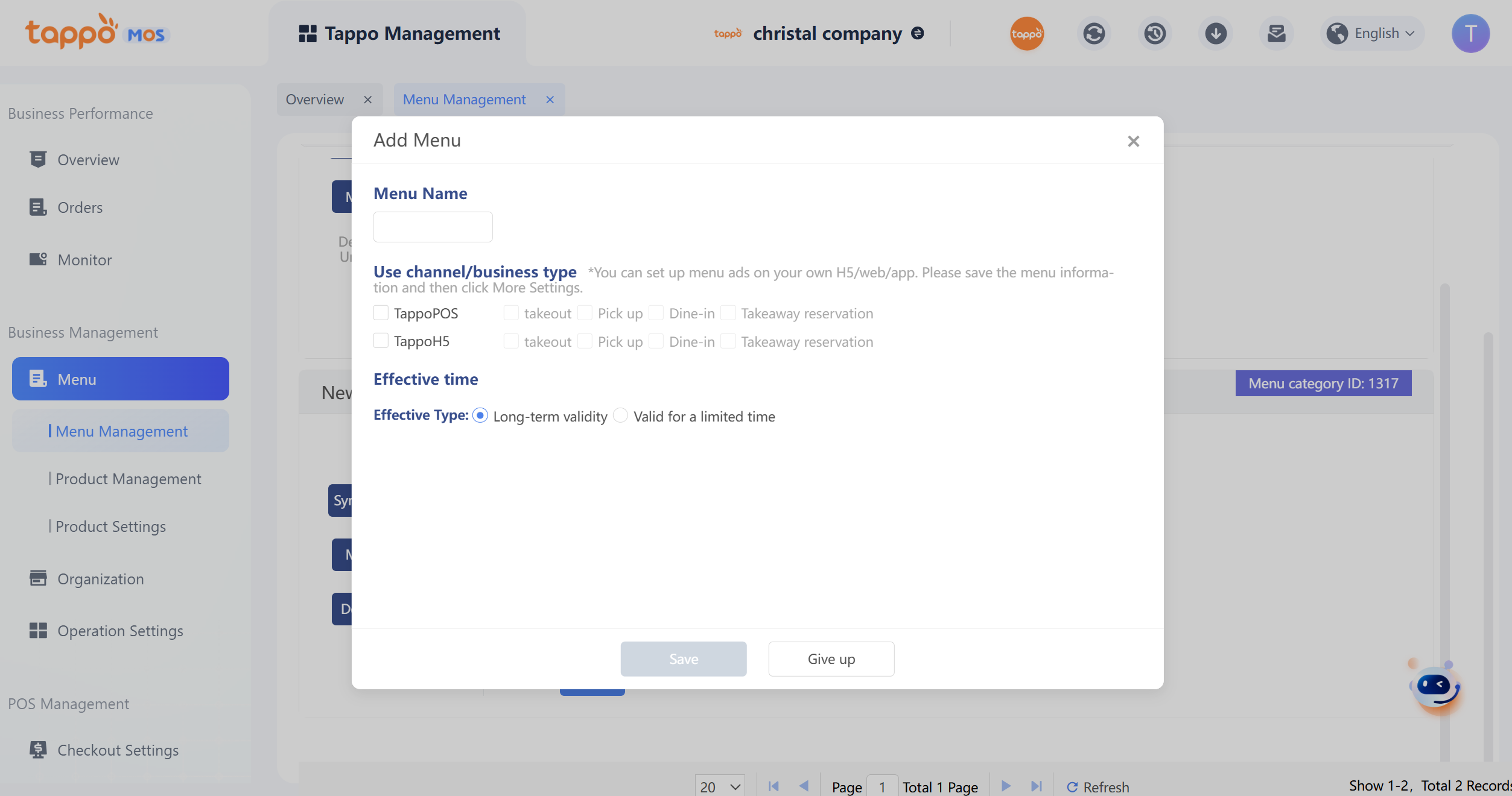The width and height of the screenshot is (1512, 796).
Task: Open the history clock icon
Action: [1155, 34]
